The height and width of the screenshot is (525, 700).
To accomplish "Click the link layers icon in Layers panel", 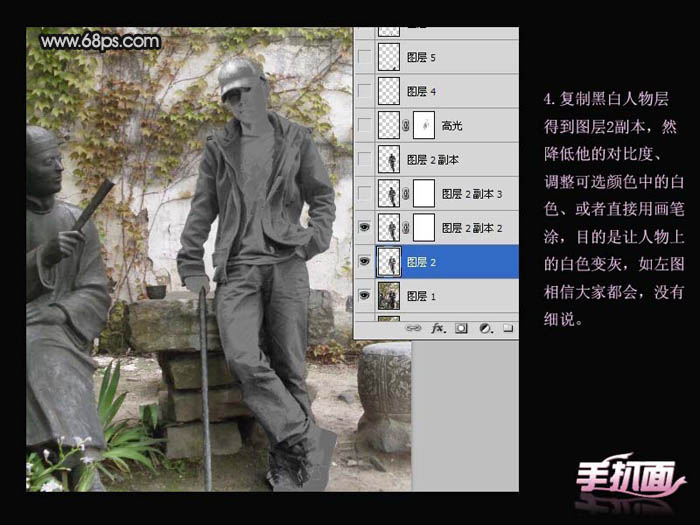I will click(x=413, y=329).
